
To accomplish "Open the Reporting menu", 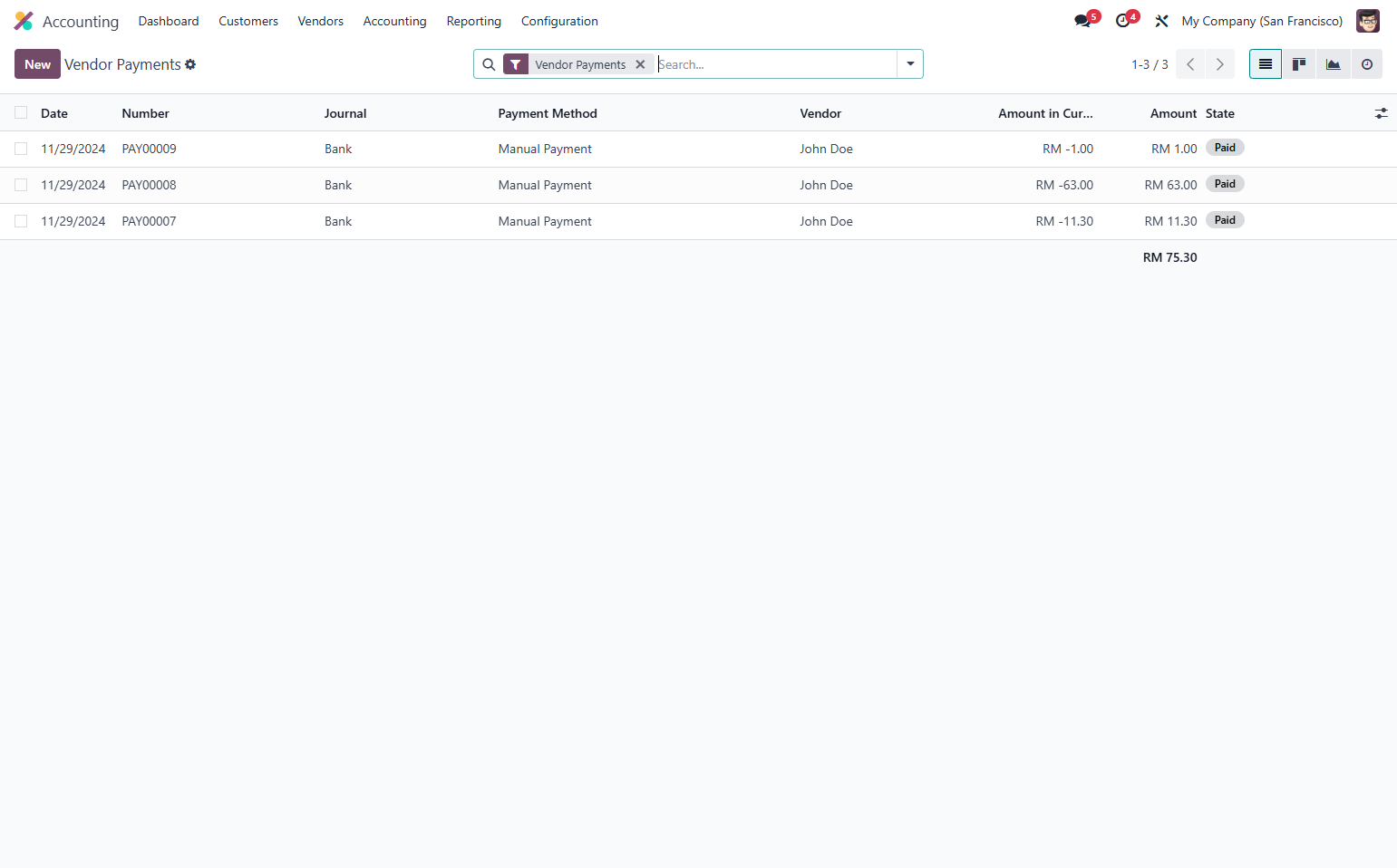I will tap(473, 21).
